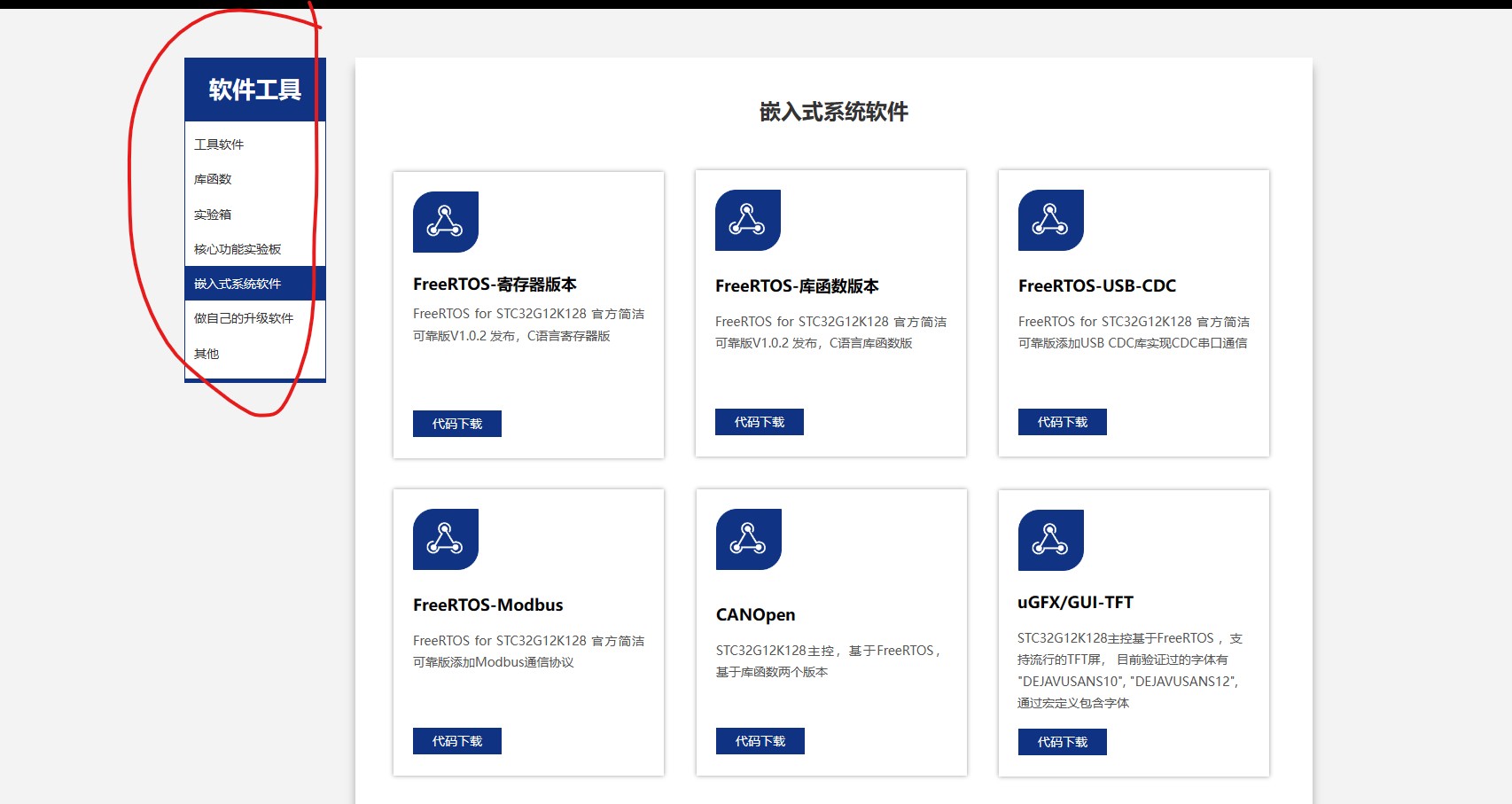
Task: Click the FreeRTOS-USB-CDC card icon
Action: coord(1051,220)
